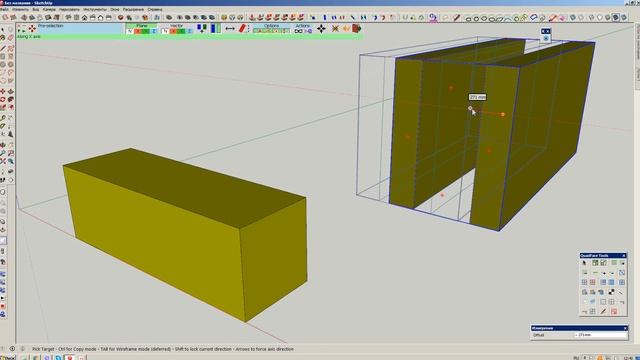The image size is (640, 360).
Task: Open the Расширения (Extensions) menu
Action: point(133,9)
